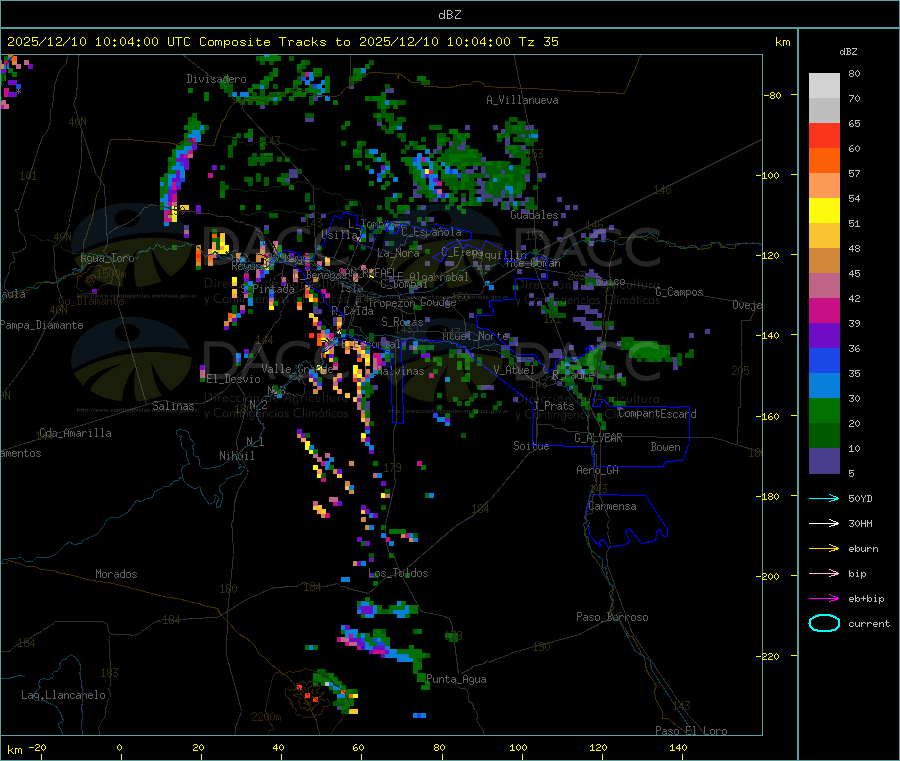This screenshot has height=761, width=900.
Task: Click the 'Tz 35' threshold text
Action: pyautogui.click(x=538, y=42)
